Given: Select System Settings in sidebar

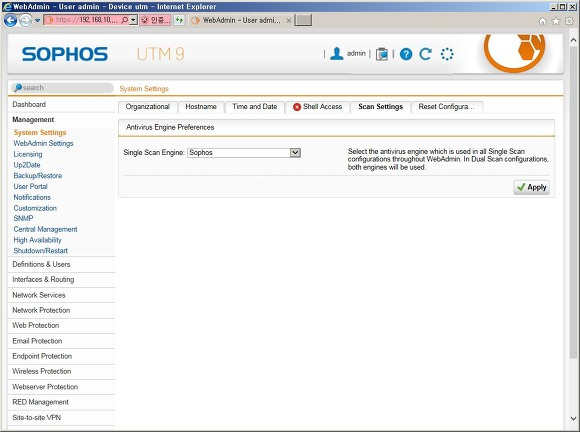Looking at the screenshot, I should (40, 132).
